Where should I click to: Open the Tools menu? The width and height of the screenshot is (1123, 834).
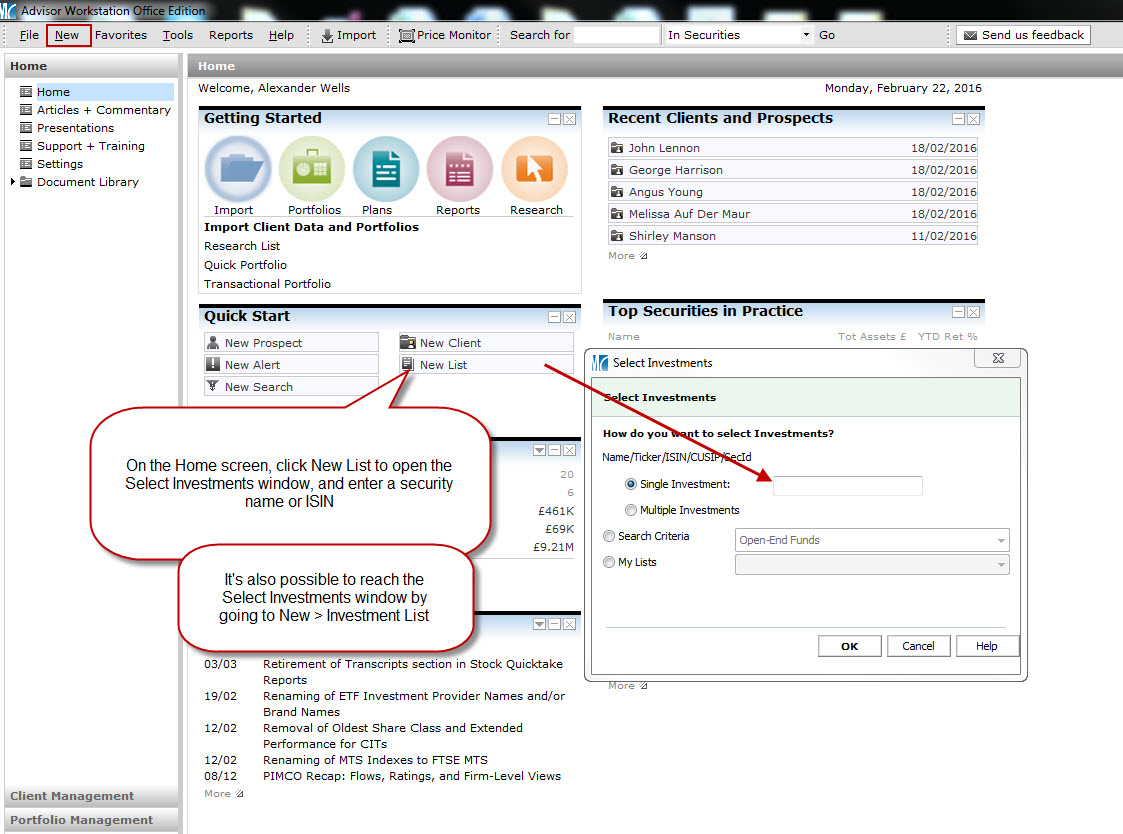coord(178,35)
